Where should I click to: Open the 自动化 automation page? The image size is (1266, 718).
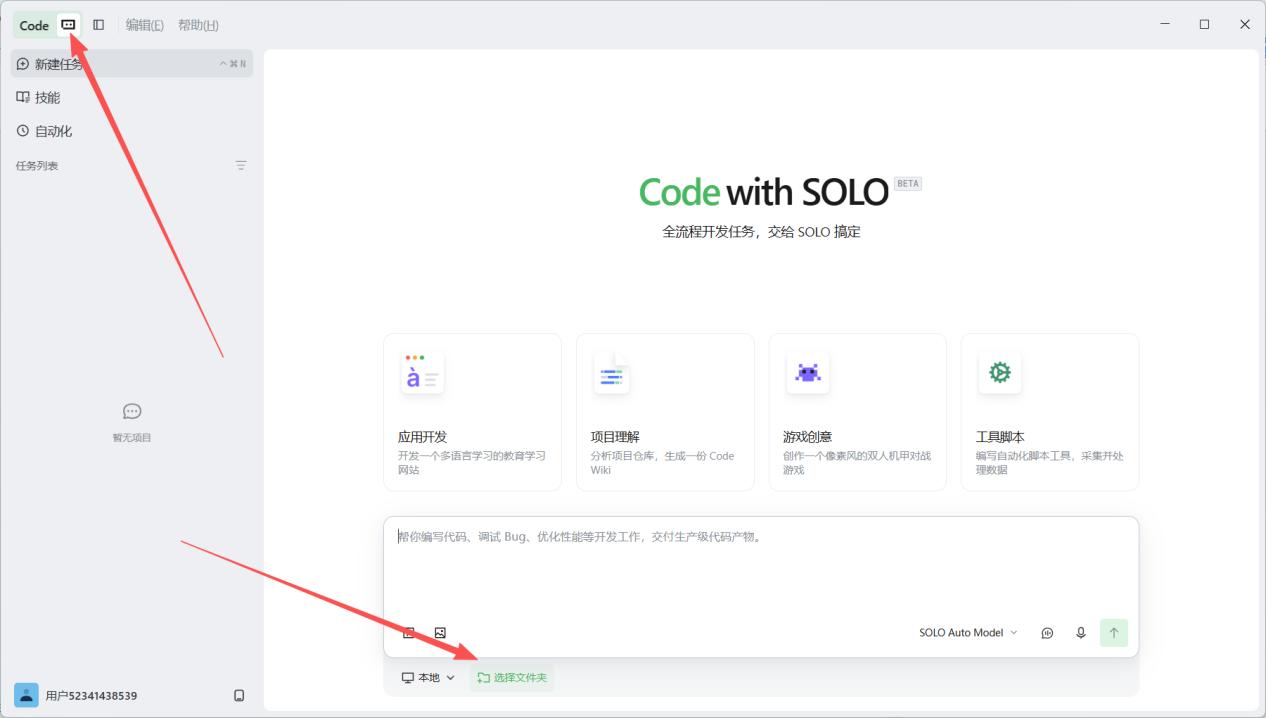[x=132, y=131]
